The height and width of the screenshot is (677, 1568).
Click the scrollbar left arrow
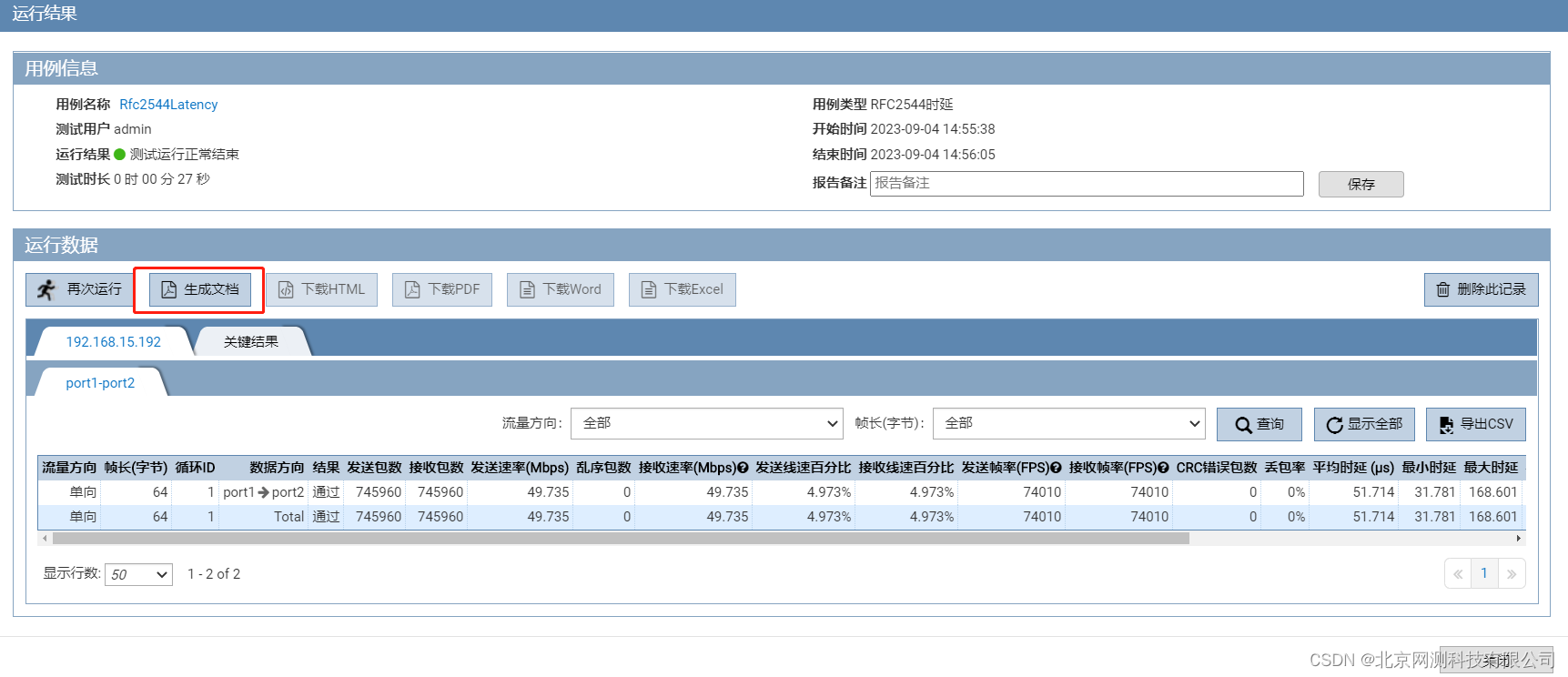(44, 539)
